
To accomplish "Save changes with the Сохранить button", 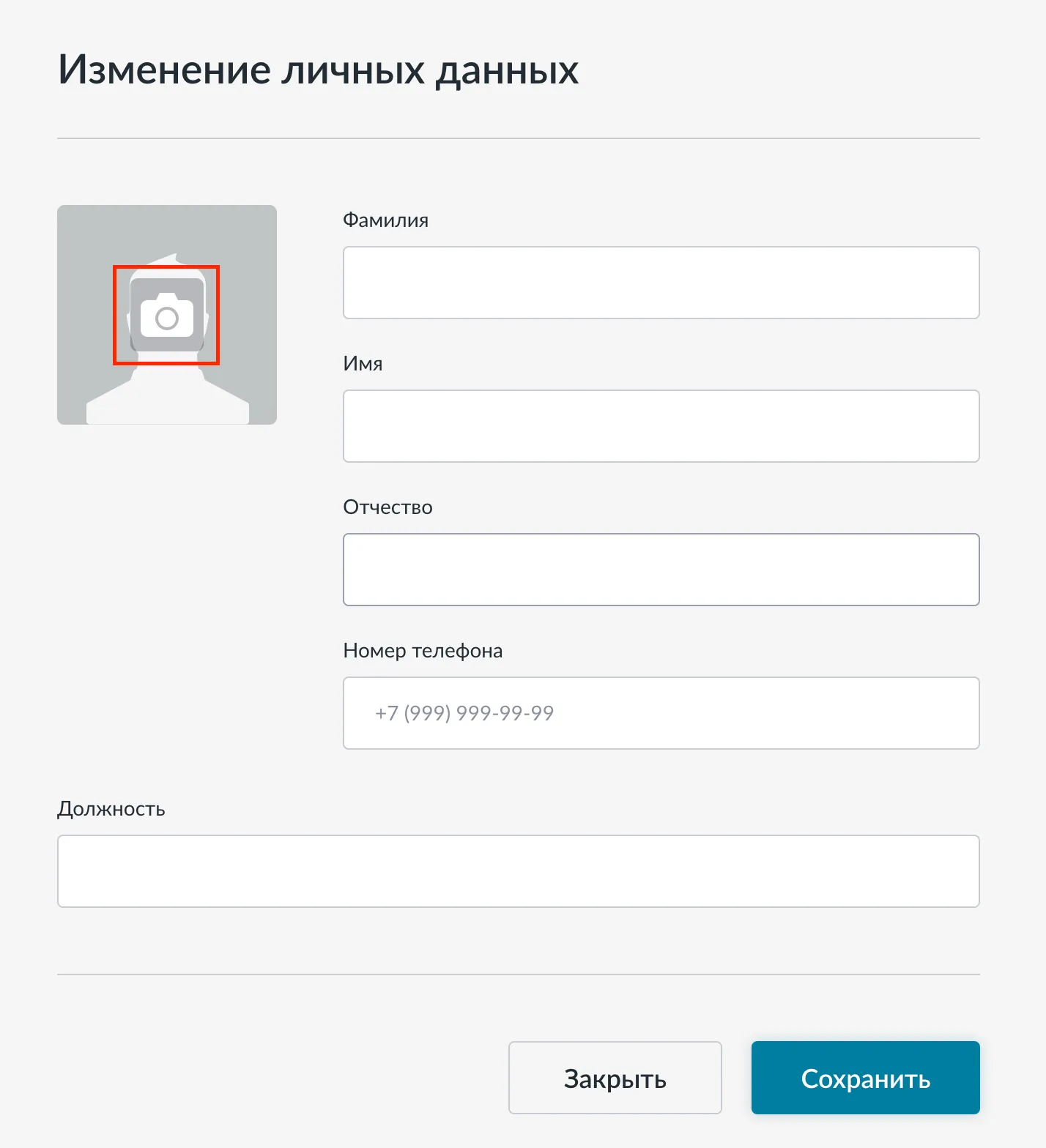I will [x=865, y=1078].
